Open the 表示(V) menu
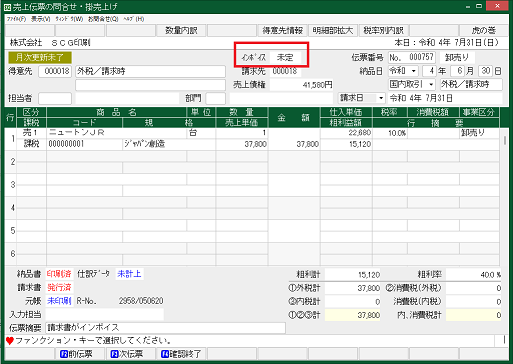513x364 pixels. [x=41, y=19]
